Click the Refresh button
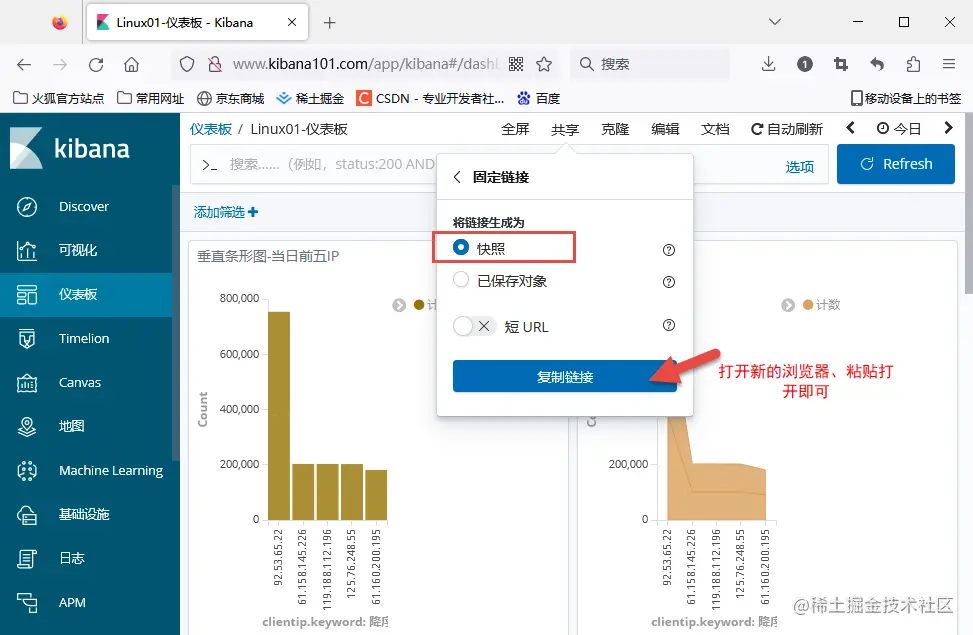 click(895, 164)
